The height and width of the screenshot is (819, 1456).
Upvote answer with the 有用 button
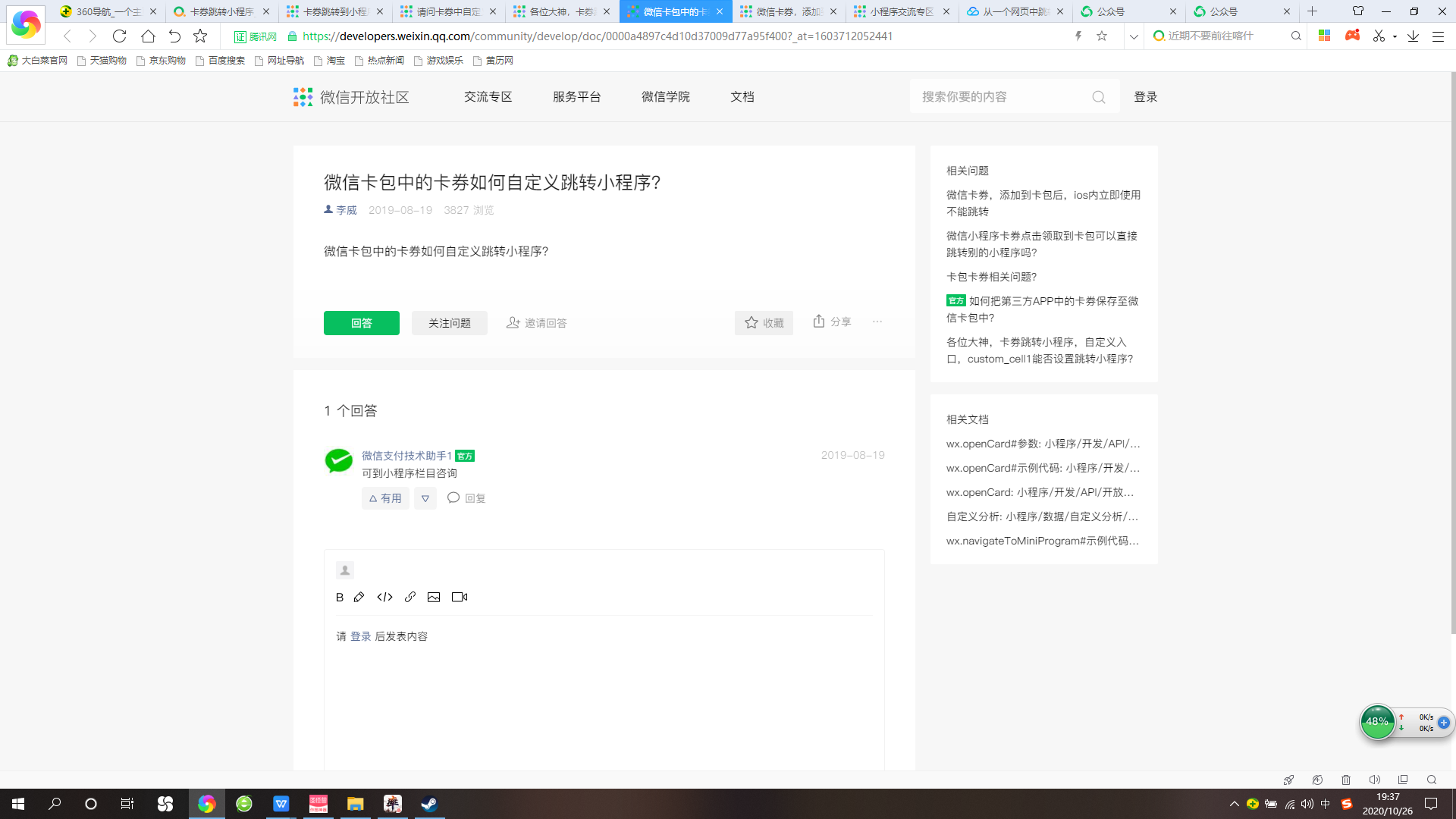(x=385, y=498)
